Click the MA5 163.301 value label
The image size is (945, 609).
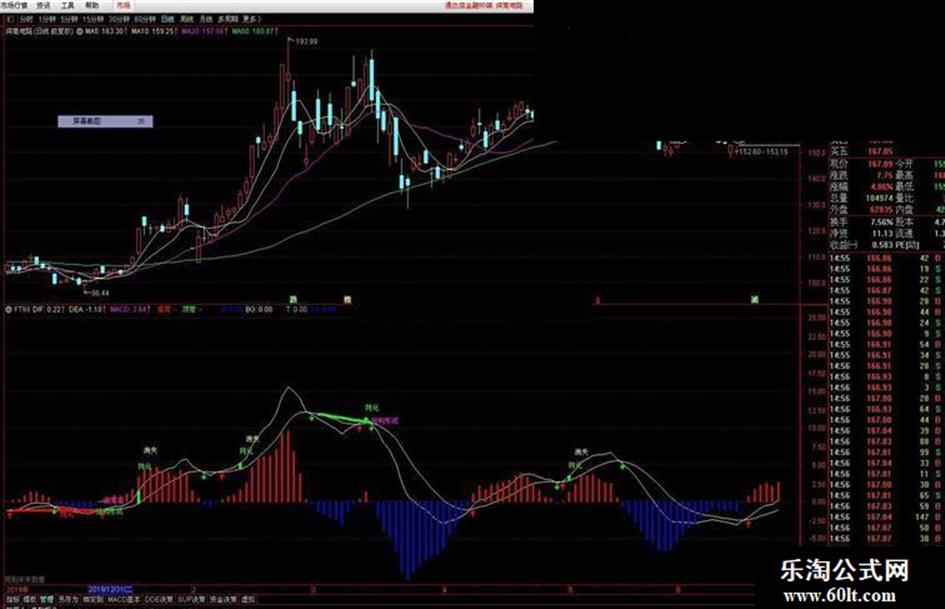pos(106,31)
